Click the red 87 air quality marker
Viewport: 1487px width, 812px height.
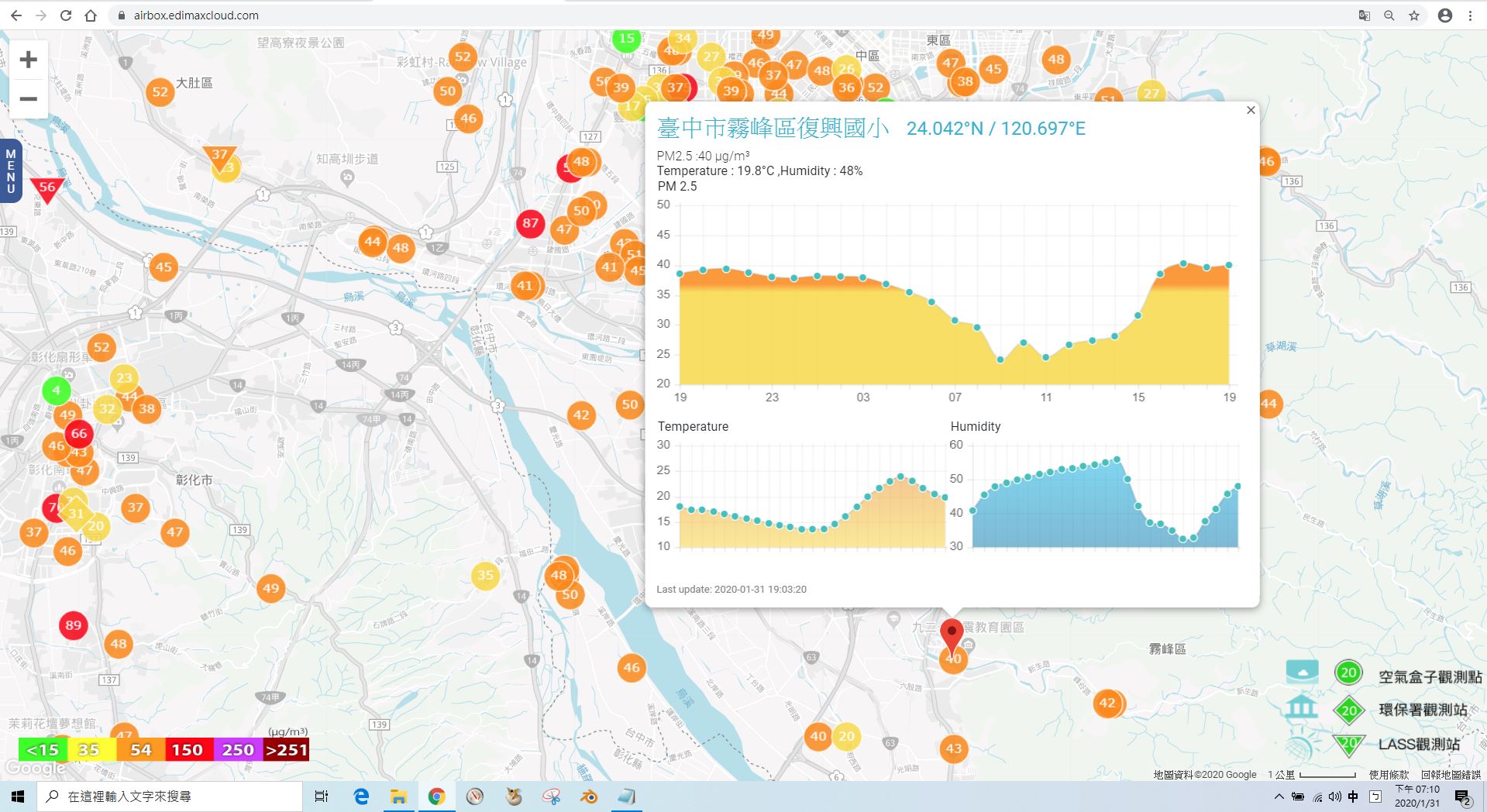click(530, 223)
